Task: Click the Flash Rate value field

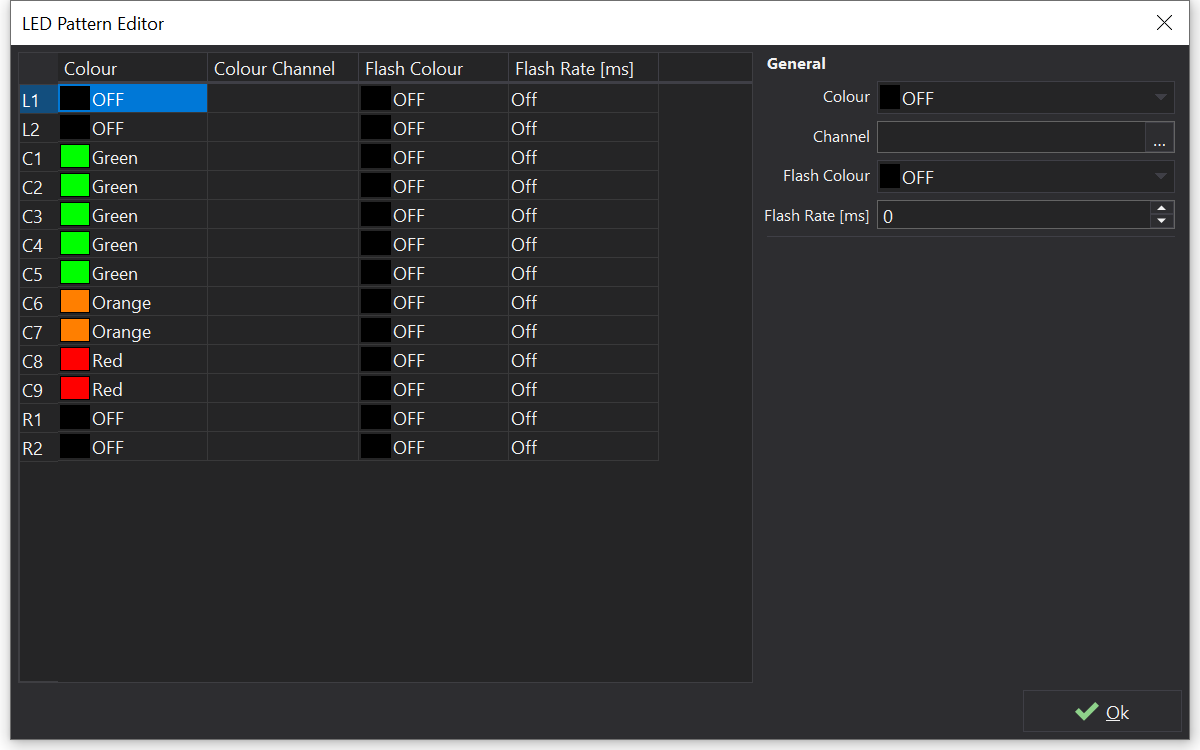Action: pos(1012,216)
